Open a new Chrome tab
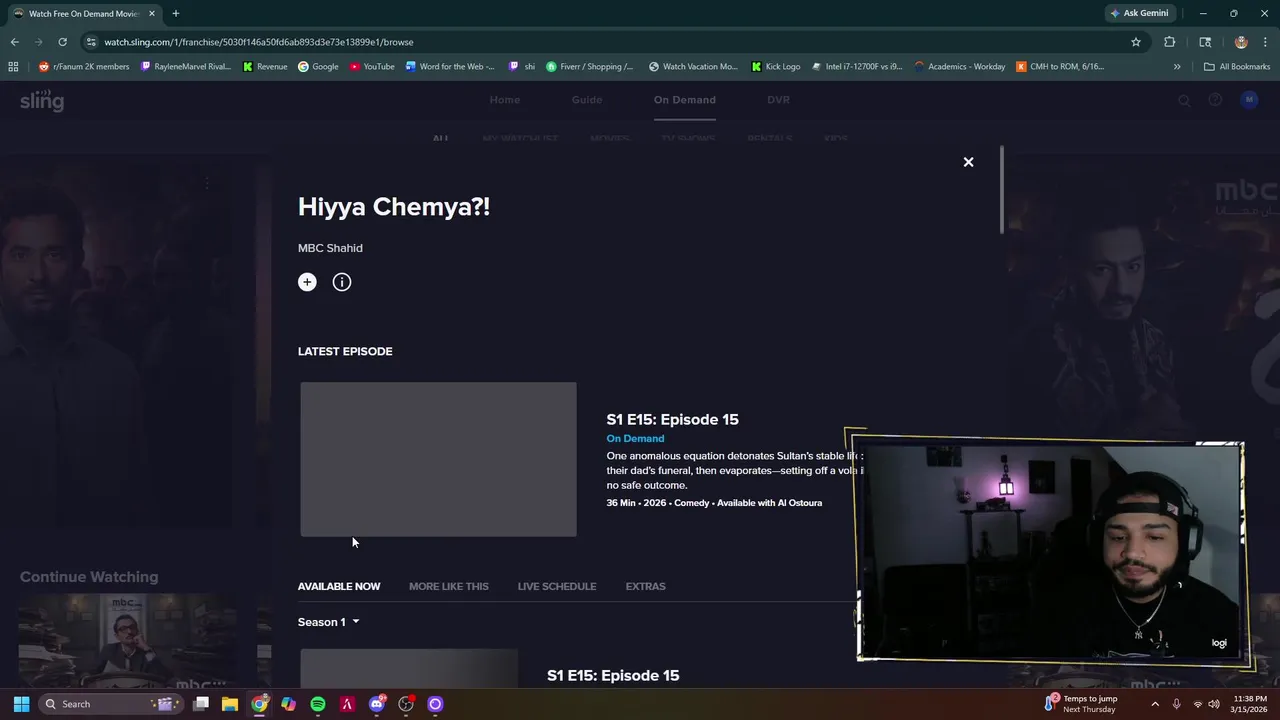Screen dimensions: 1280x720 pos(175,13)
